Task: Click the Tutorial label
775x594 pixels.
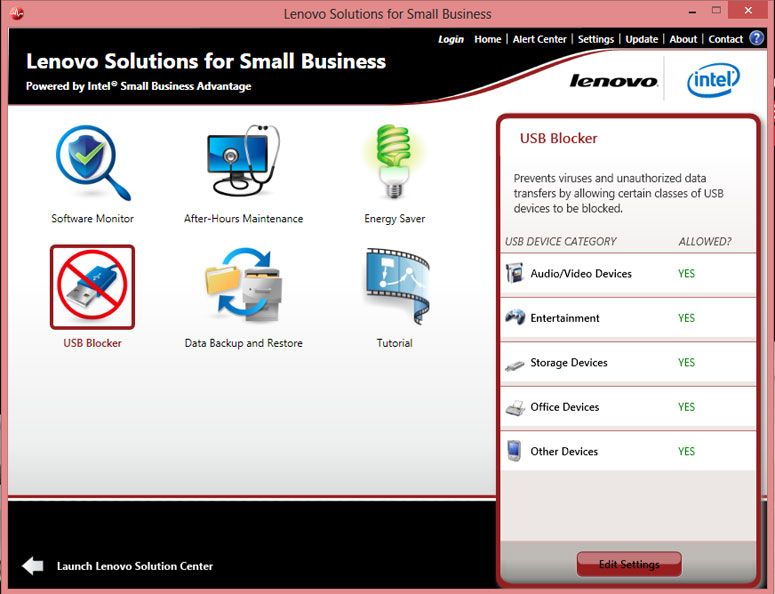Action: click(394, 343)
